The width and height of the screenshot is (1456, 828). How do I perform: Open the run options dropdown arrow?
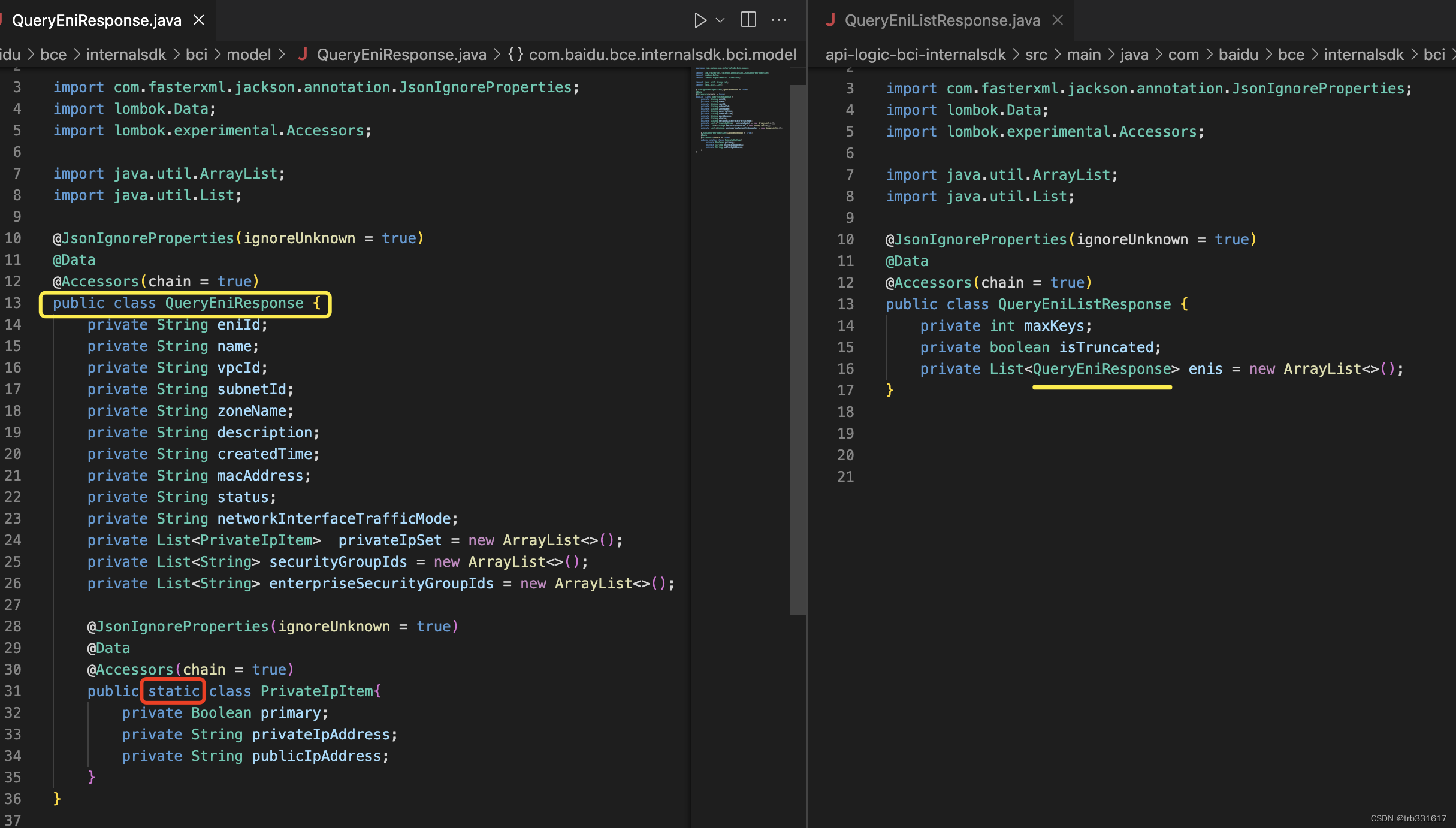tap(721, 20)
